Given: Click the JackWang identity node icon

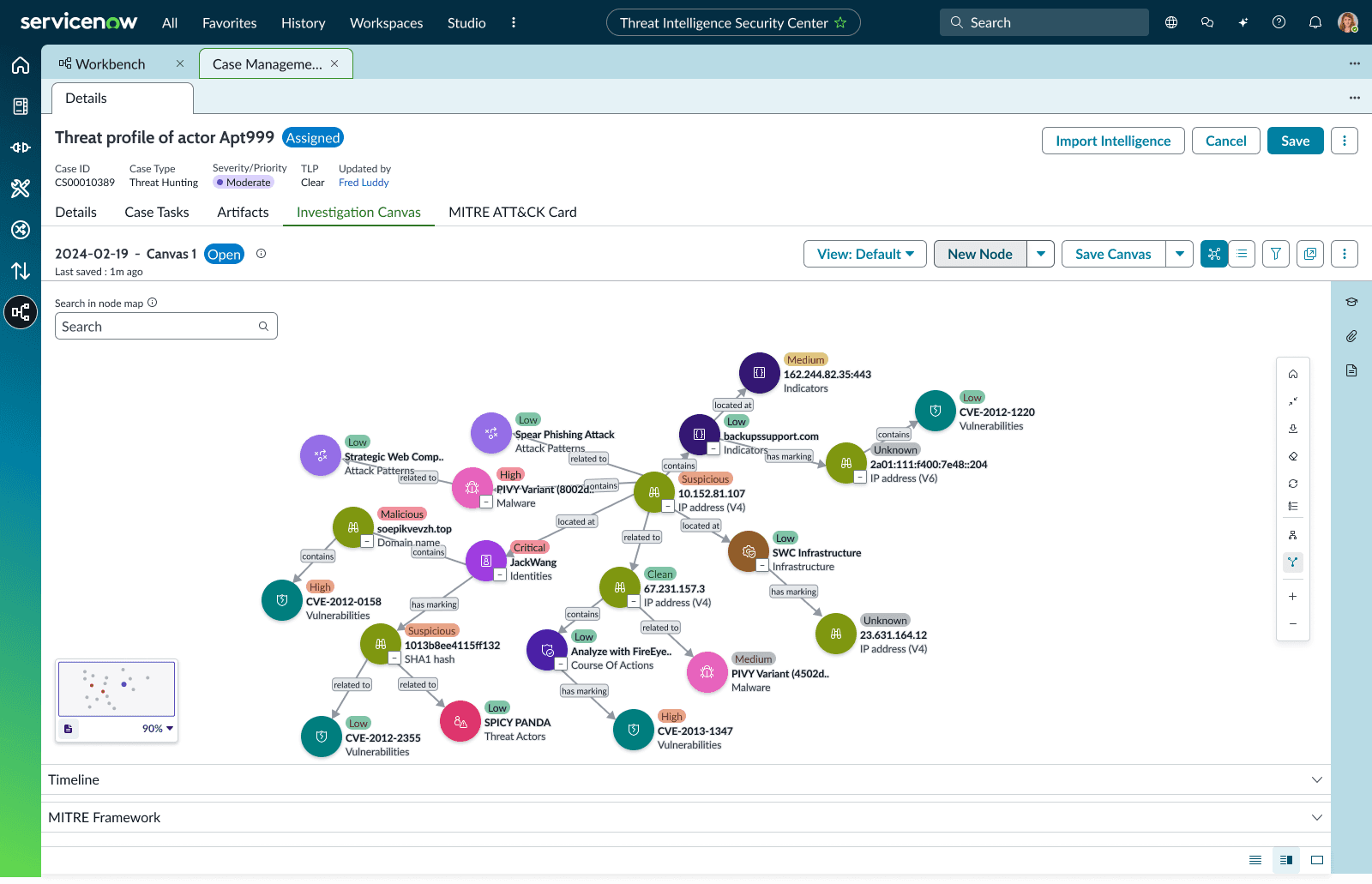Looking at the screenshot, I should coord(486,561).
